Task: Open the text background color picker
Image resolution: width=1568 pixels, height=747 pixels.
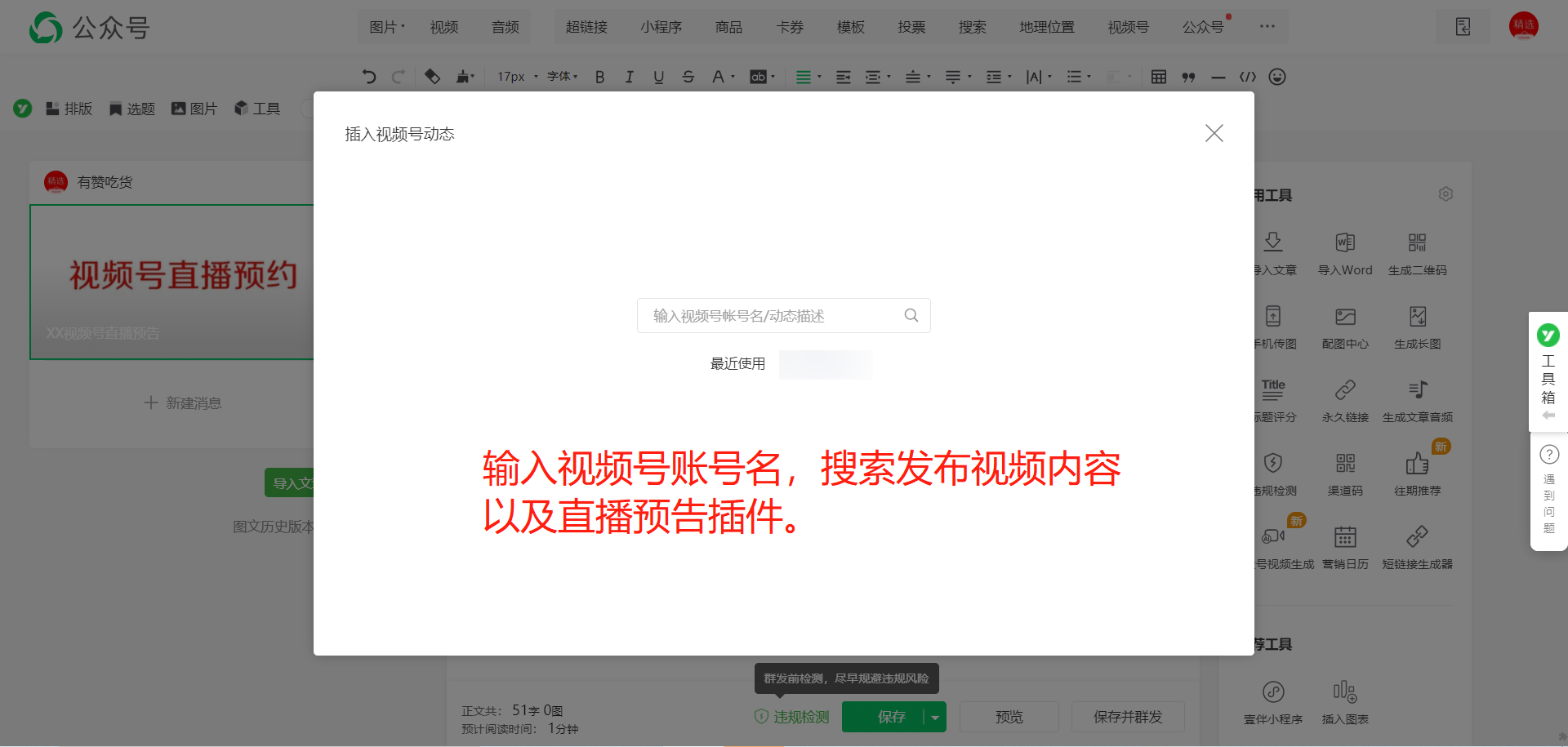Action: pyautogui.click(x=763, y=77)
